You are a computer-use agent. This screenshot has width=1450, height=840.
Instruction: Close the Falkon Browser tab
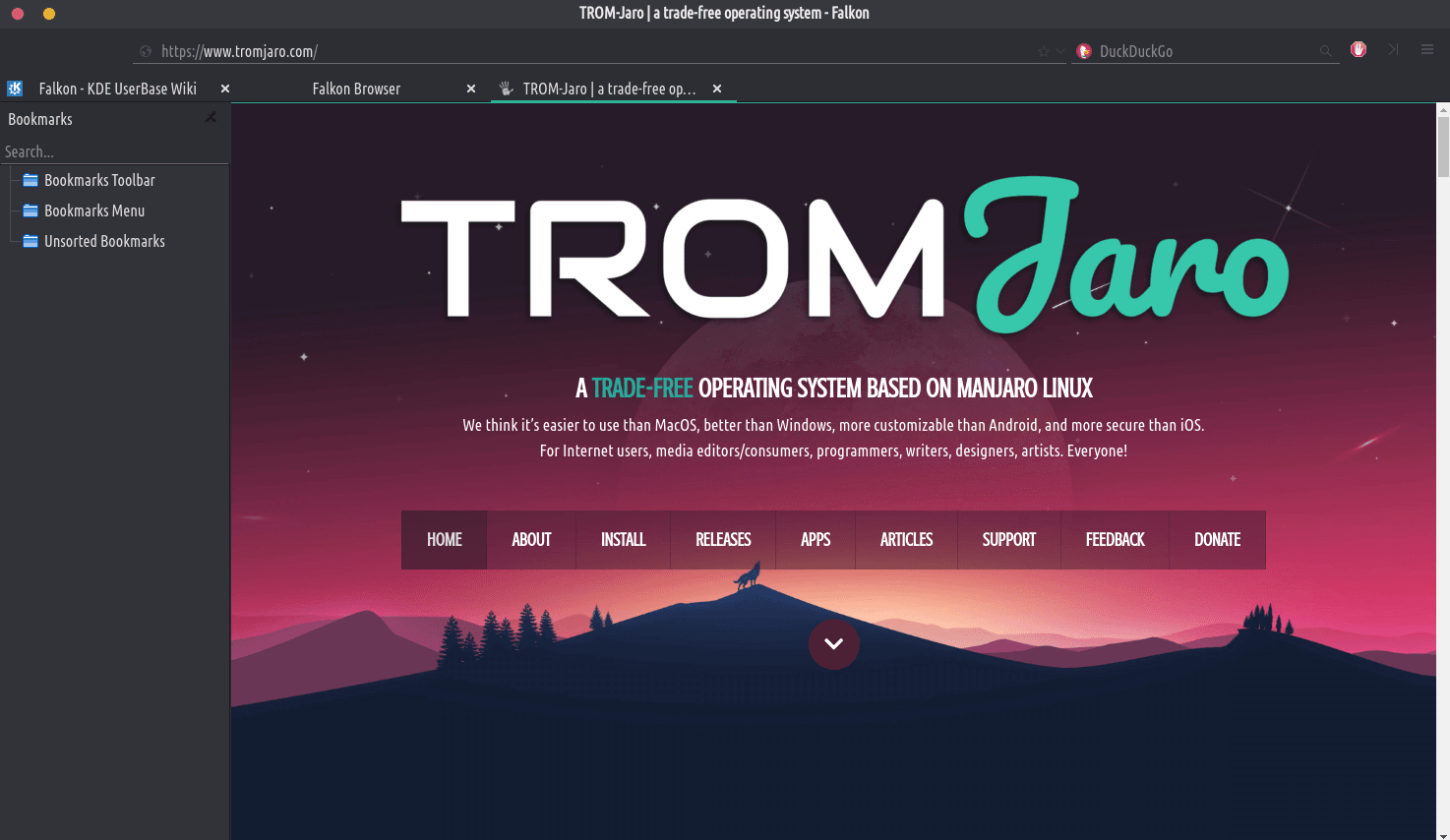pos(471,89)
